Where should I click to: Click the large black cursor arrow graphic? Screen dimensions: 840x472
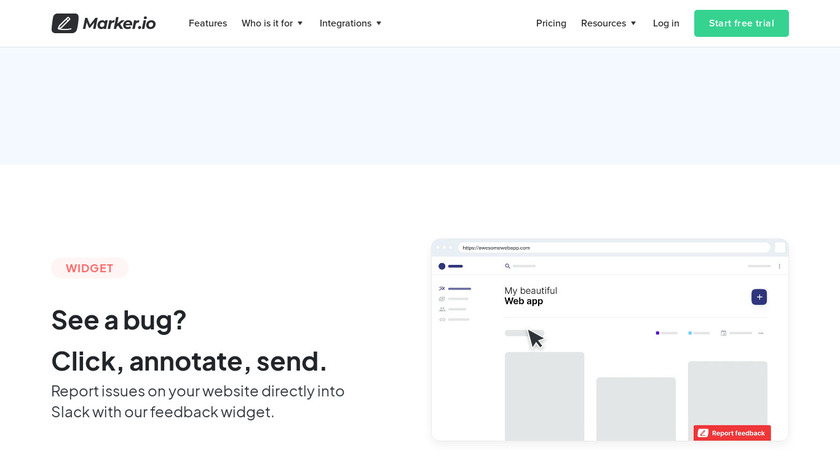tap(535, 339)
